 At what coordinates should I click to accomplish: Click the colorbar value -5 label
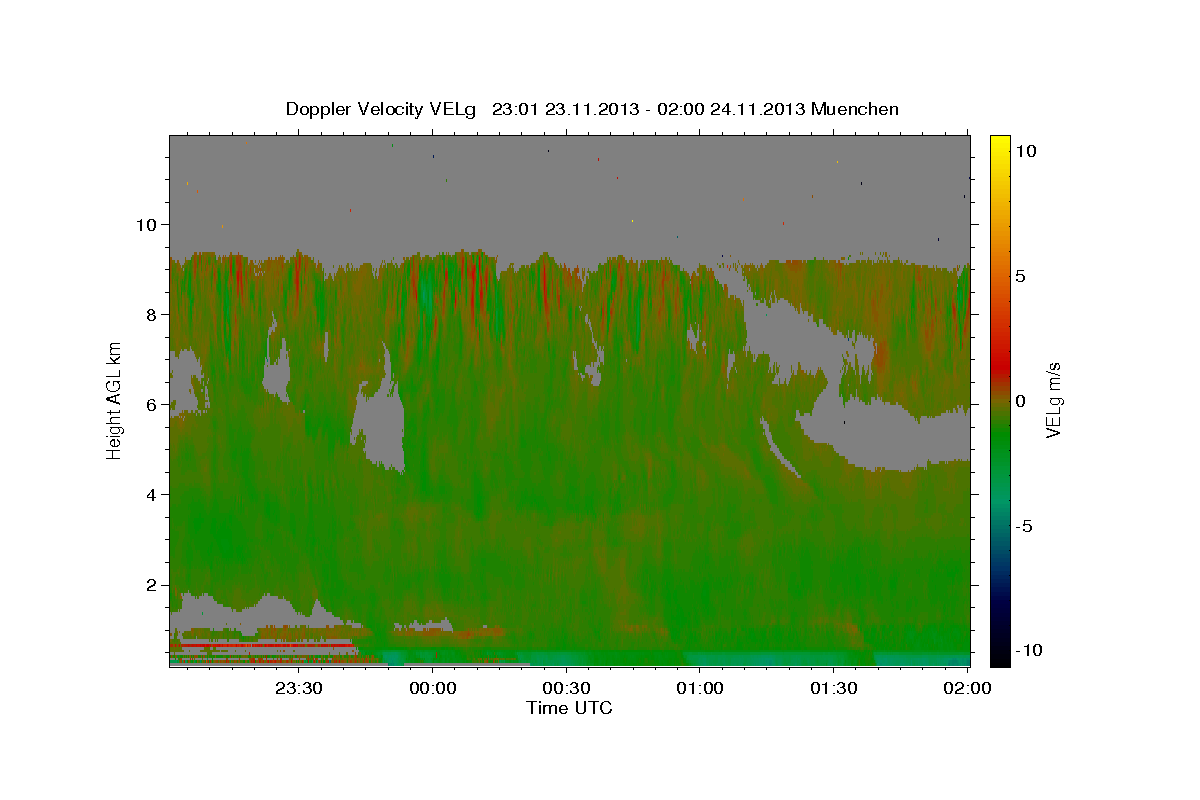(1025, 526)
